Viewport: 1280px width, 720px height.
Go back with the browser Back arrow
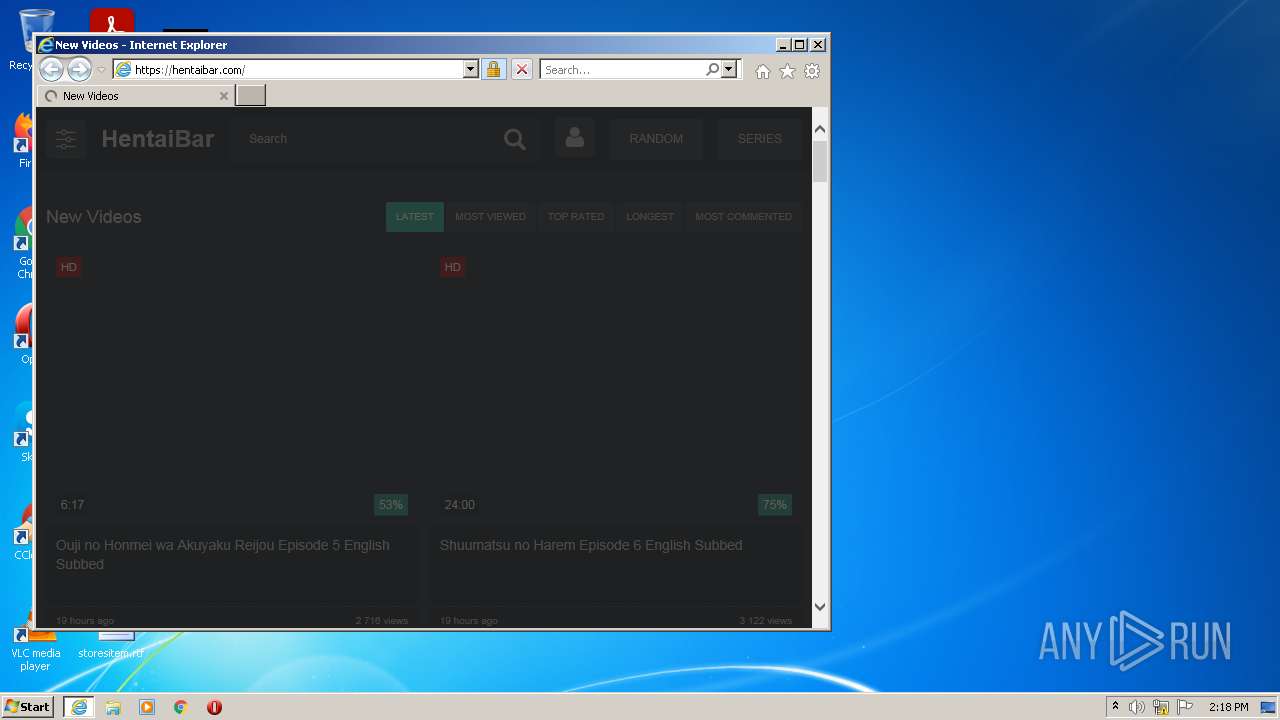[51, 70]
